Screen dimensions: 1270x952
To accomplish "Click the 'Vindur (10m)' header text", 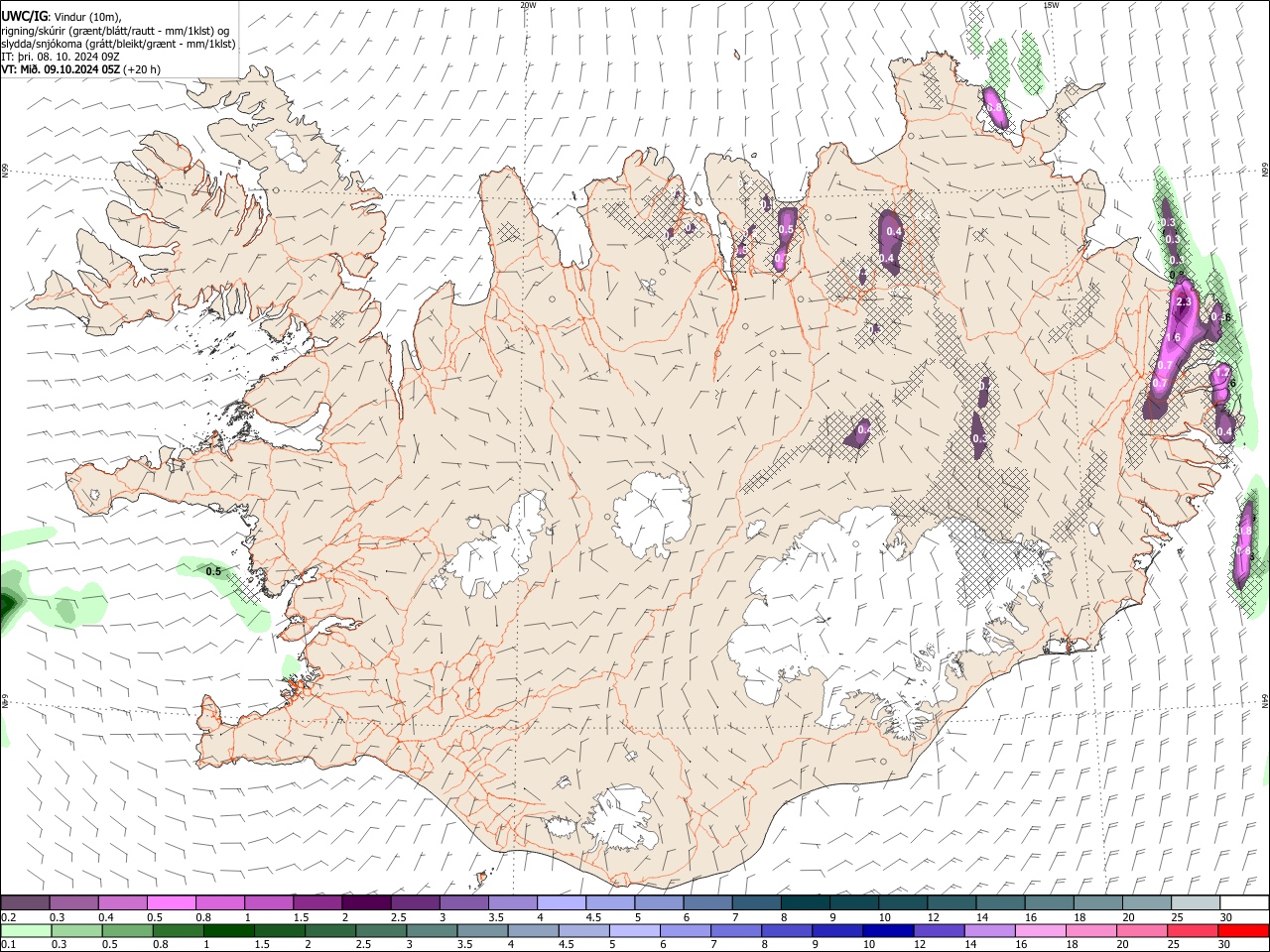I will tap(86, 17).
